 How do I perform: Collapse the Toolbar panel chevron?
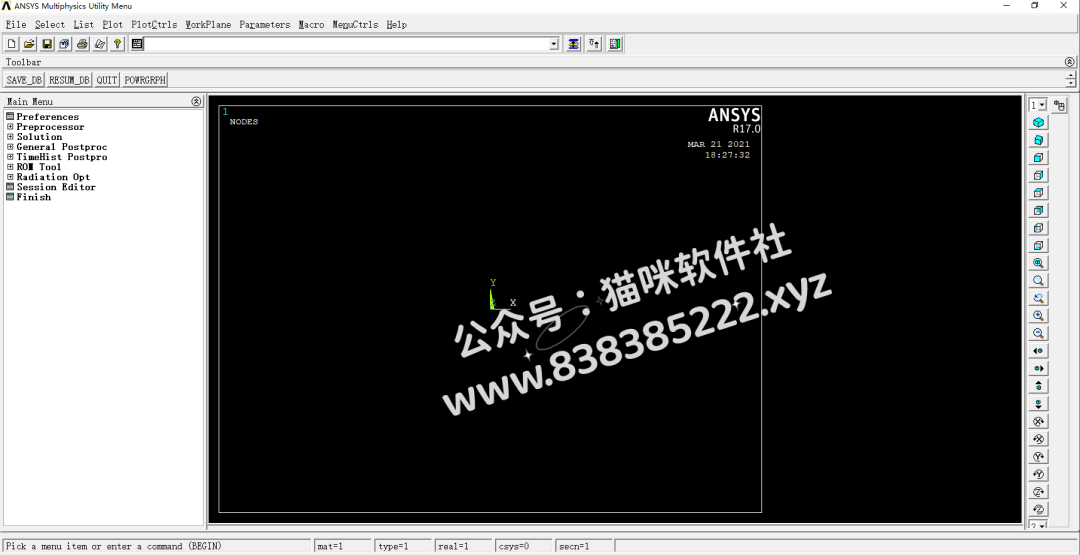pyautogui.click(x=1069, y=62)
